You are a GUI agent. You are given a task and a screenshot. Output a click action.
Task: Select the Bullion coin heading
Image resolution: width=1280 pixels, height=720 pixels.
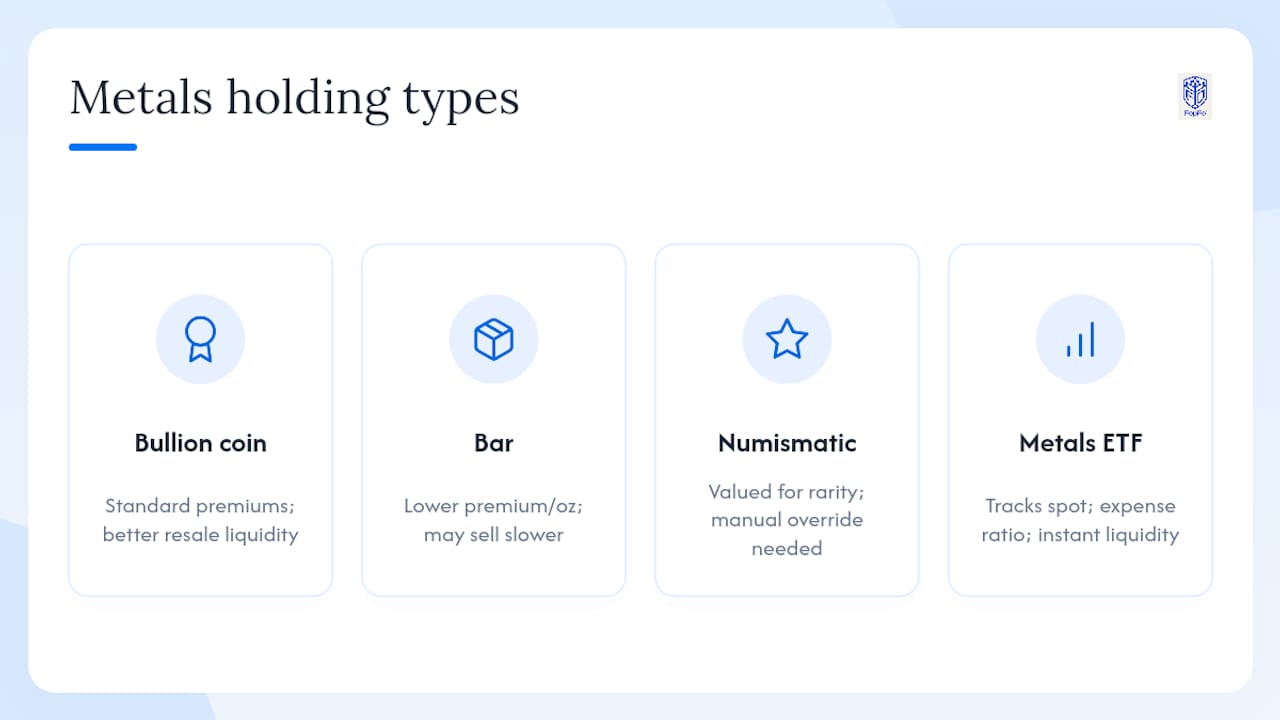pos(200,443)
